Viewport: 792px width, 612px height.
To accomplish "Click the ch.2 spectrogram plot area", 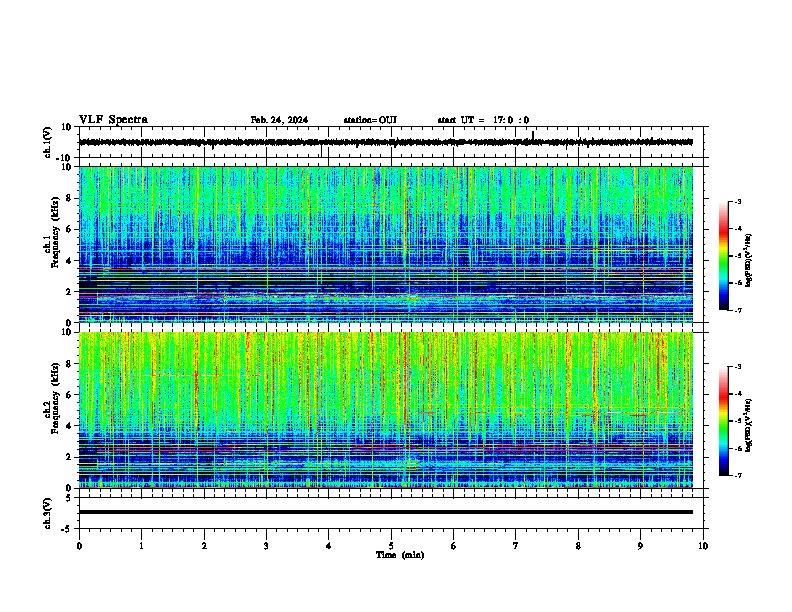I will tap(386, 410).
